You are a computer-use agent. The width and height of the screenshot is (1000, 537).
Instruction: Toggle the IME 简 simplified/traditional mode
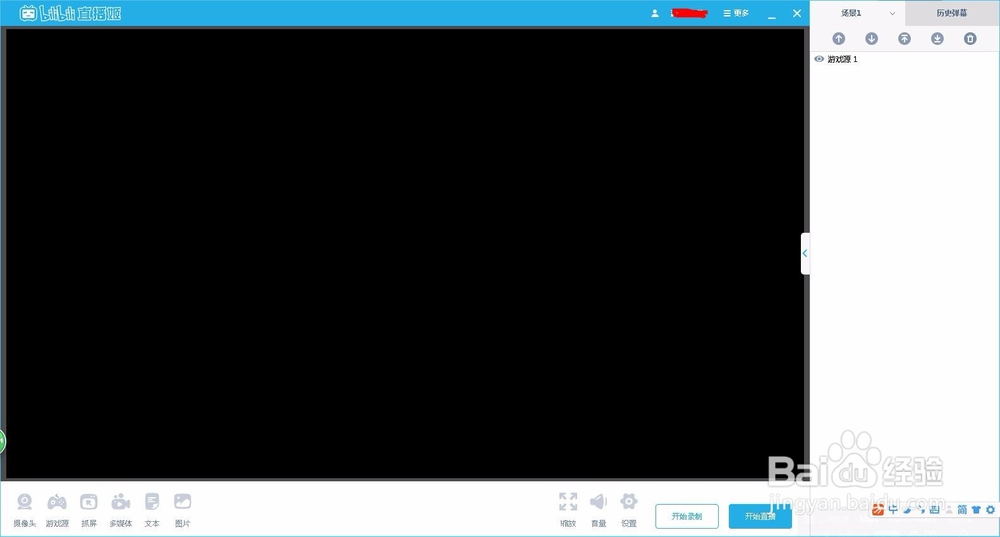pos(962,510)
